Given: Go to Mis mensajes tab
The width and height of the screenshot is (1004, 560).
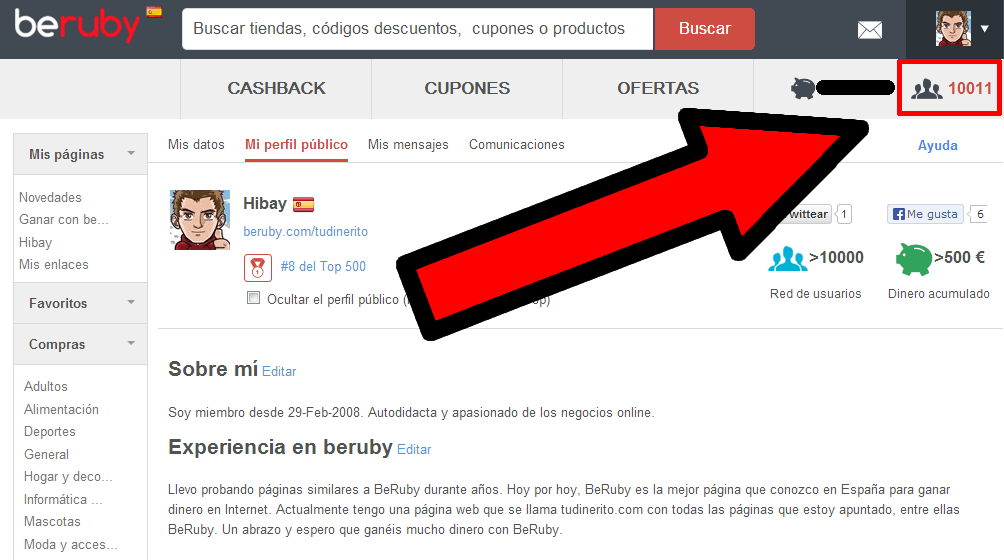Looking at the screenshot, I should click(x=408, y=145).
